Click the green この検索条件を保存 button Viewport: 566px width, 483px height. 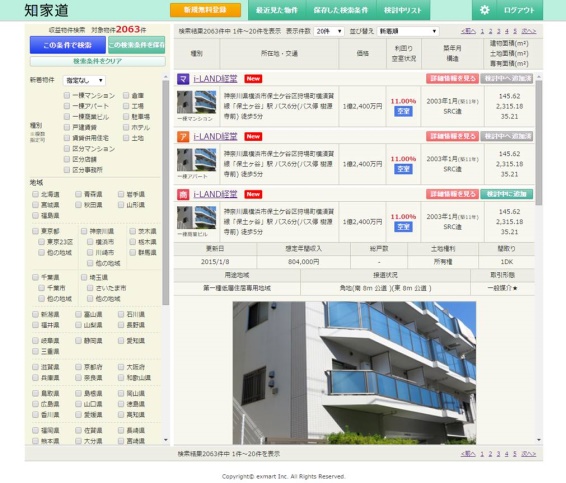136,45
